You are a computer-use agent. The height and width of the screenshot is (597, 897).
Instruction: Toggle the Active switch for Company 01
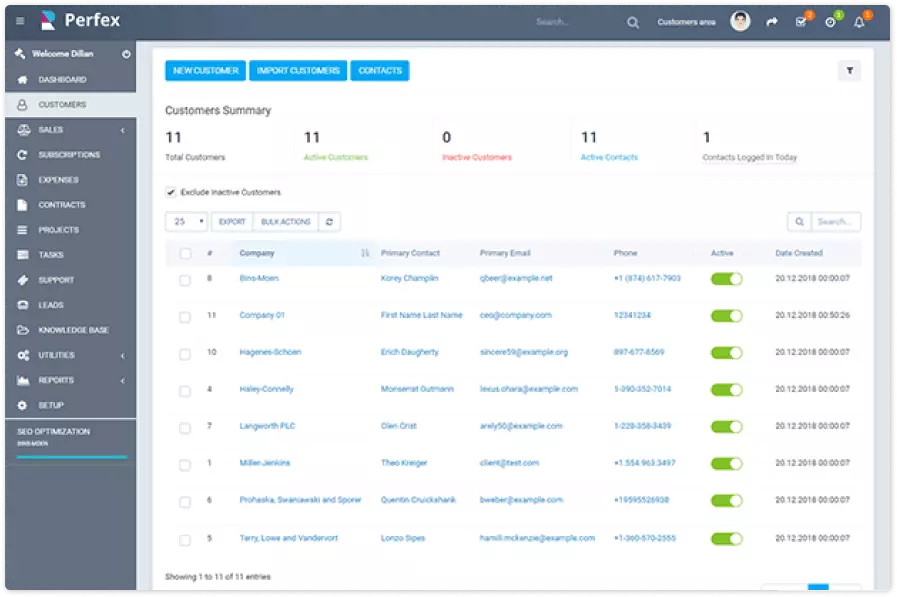727,316
